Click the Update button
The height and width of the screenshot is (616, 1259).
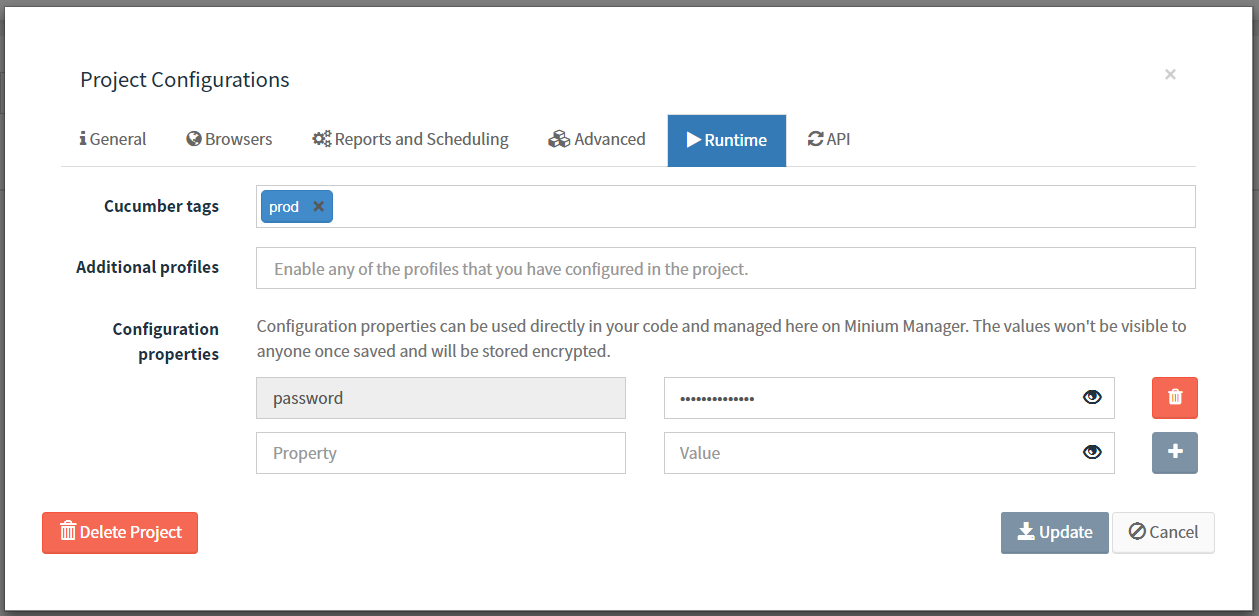(x=1055, y=533)
